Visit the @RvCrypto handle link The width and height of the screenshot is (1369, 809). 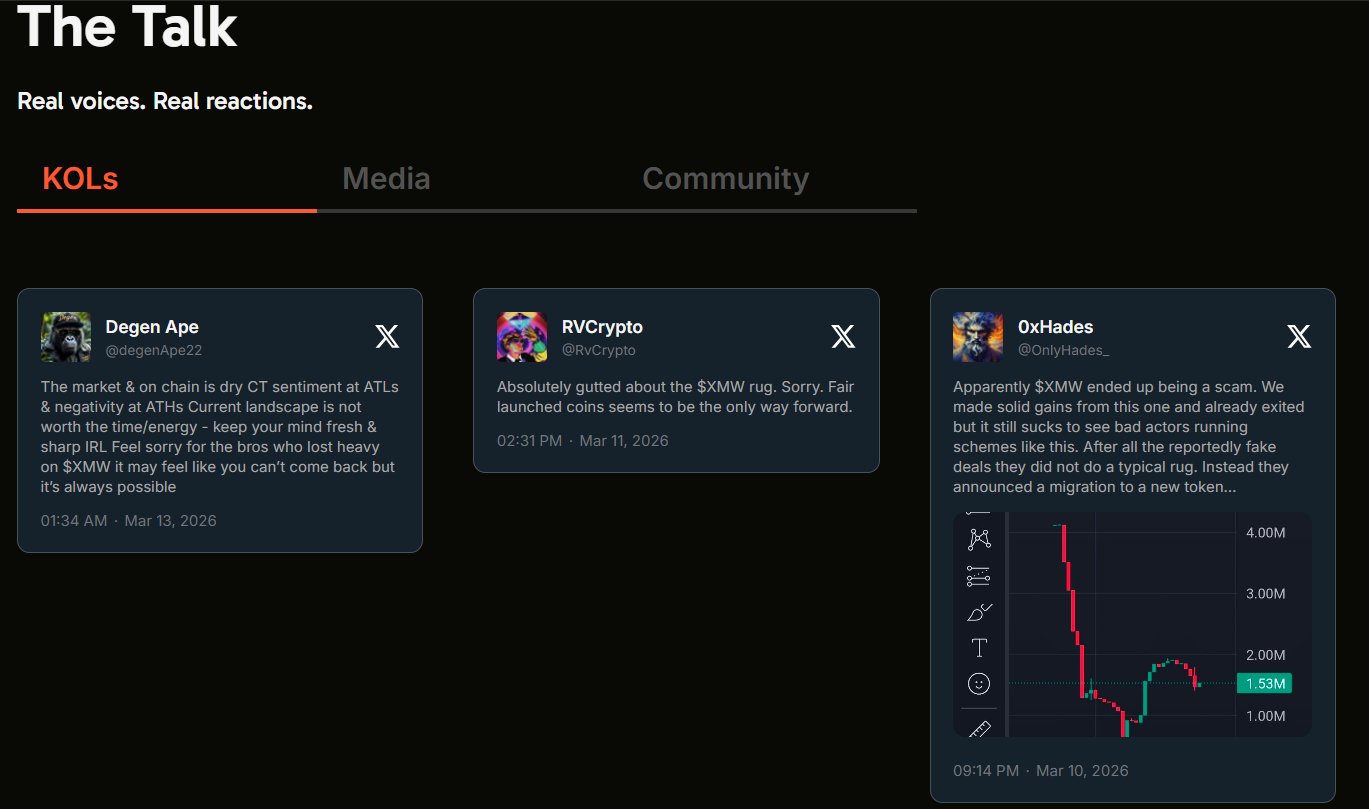coord(598,350)
